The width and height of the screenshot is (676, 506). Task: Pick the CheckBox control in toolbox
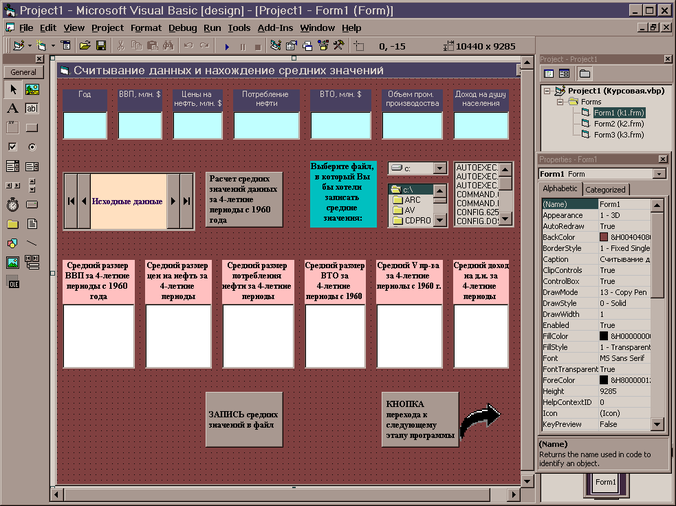[13, 147]
